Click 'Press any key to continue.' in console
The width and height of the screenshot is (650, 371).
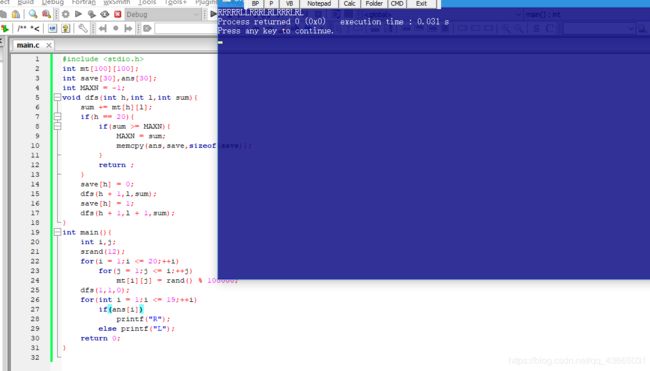pyautogui.click(x=276, y=31)
